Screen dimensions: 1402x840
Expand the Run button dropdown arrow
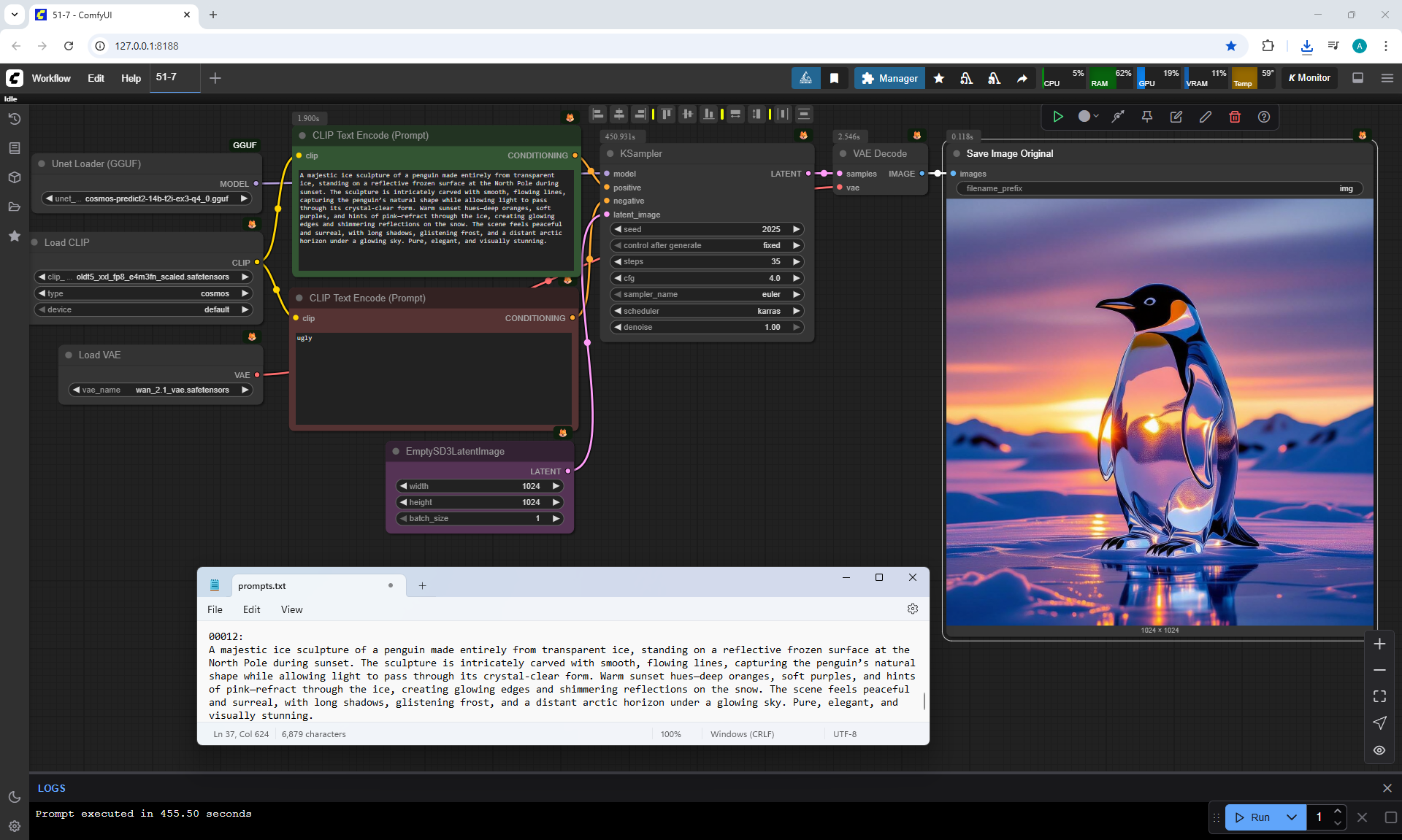[x=1291, y=817]
